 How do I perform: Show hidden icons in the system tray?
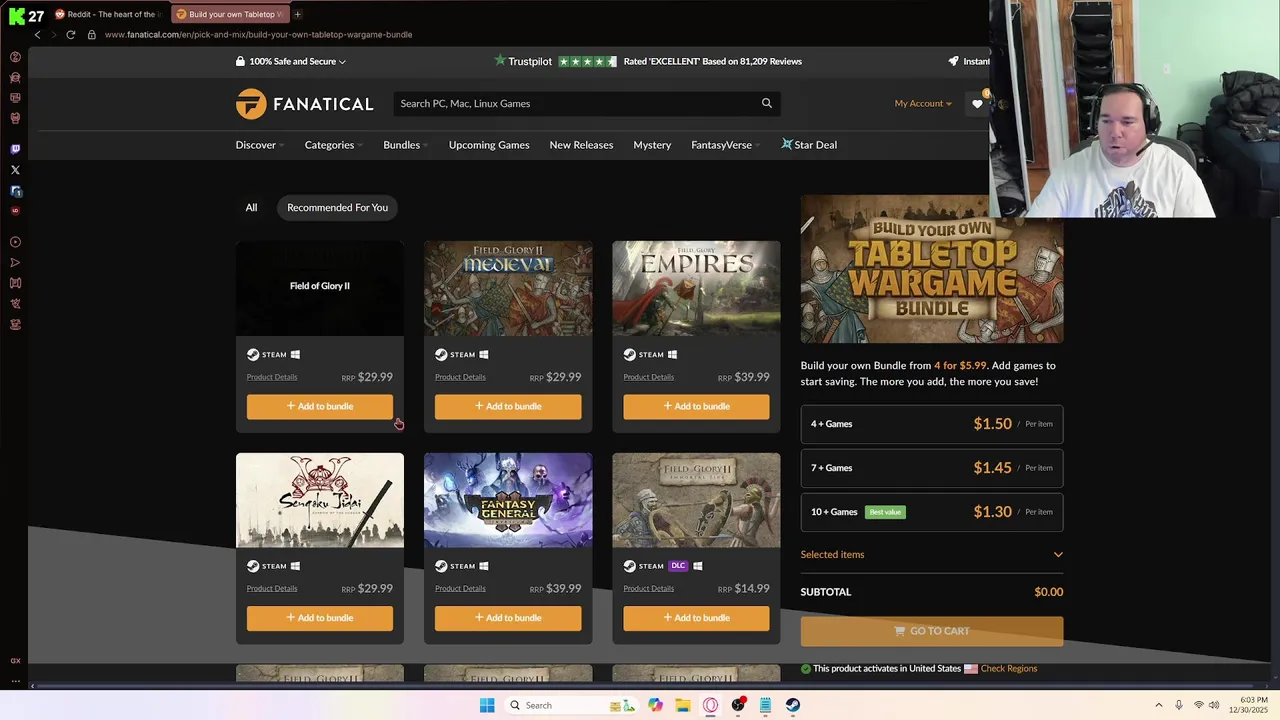[1159, 705]
